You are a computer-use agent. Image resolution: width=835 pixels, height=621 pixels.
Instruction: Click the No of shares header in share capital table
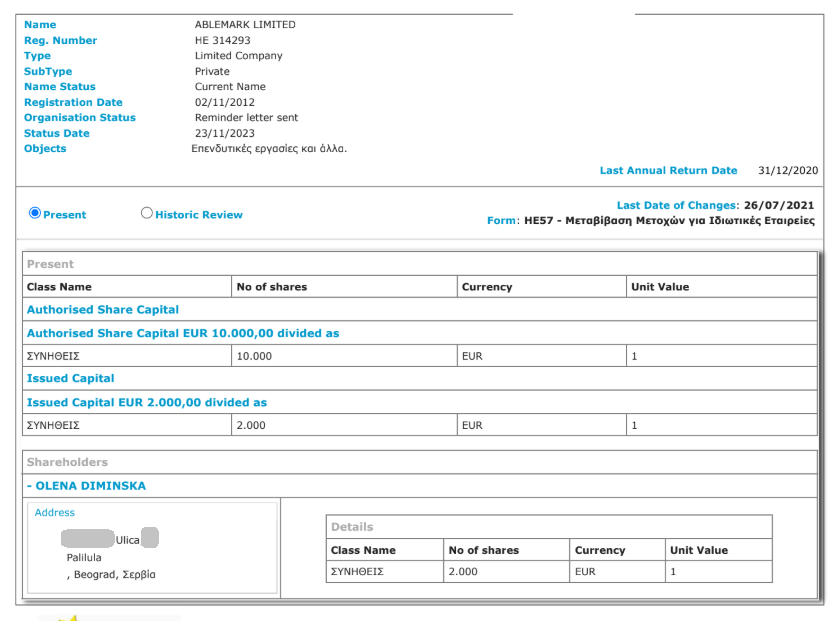(272, 287)
